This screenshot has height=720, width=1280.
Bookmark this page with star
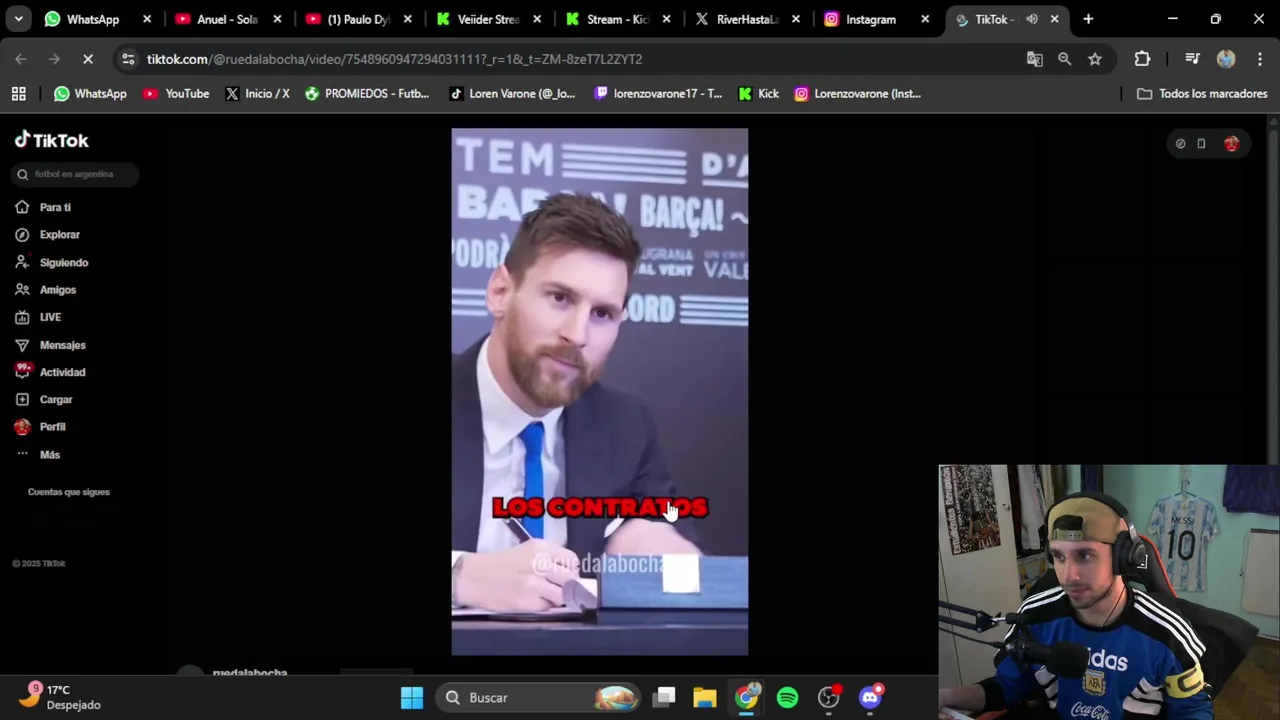[1095, 59]
